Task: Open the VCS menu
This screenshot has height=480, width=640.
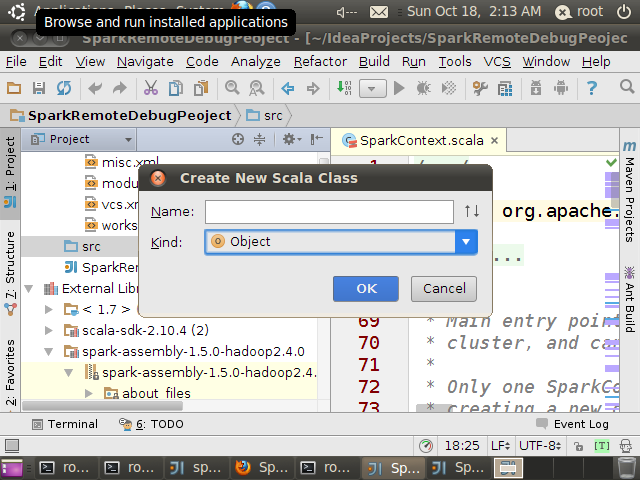Action: click(x=497, y=62)
